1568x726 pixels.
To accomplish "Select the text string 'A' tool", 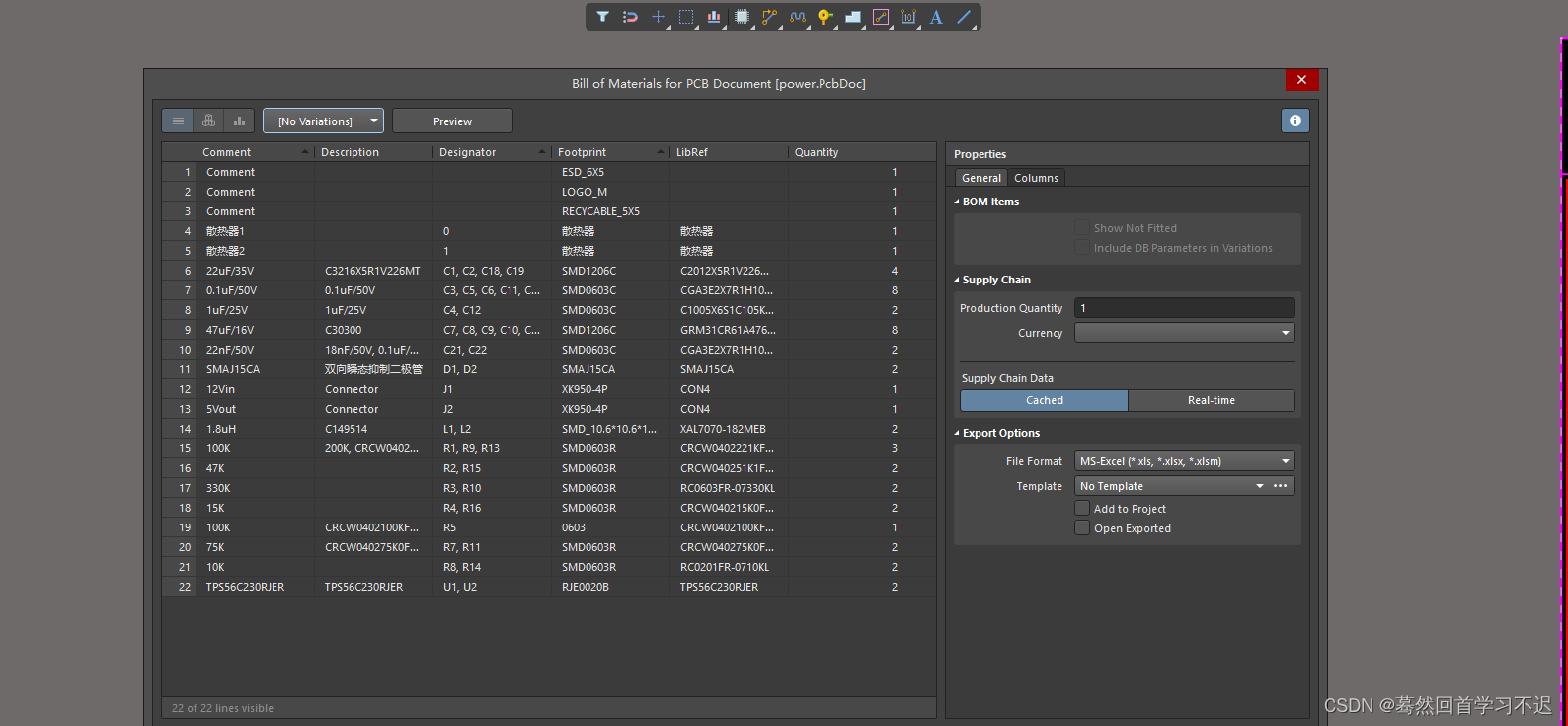I will (936, 17).
